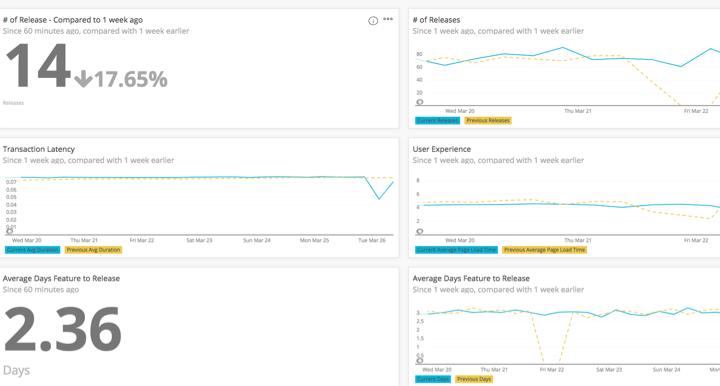Click the 'Average Days Feature to Release' chart title
720x386 pixels.
471,279
